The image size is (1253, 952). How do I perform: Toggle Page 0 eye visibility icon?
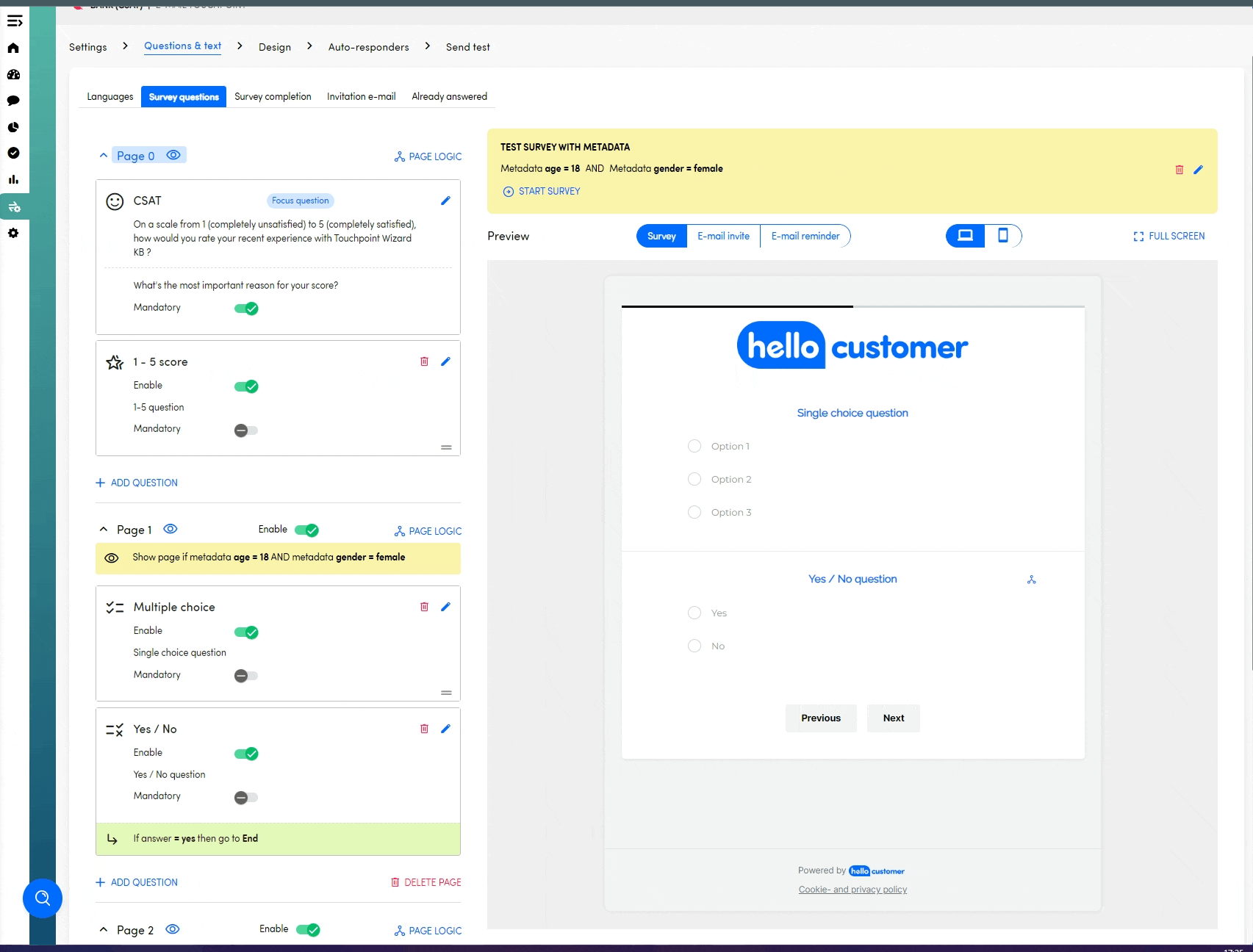point(173,155)
